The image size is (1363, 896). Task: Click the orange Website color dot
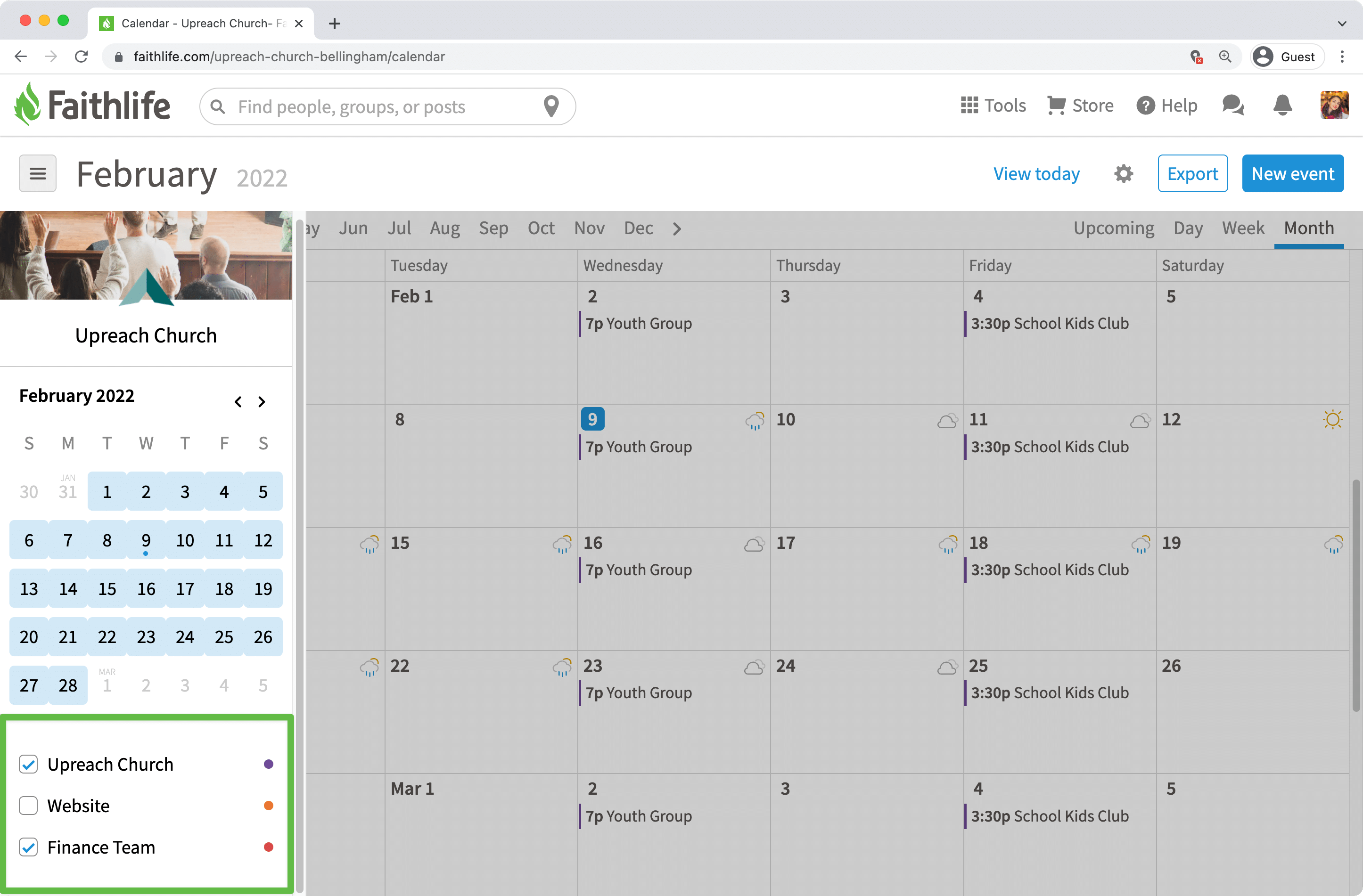click(x=268, y=805)
